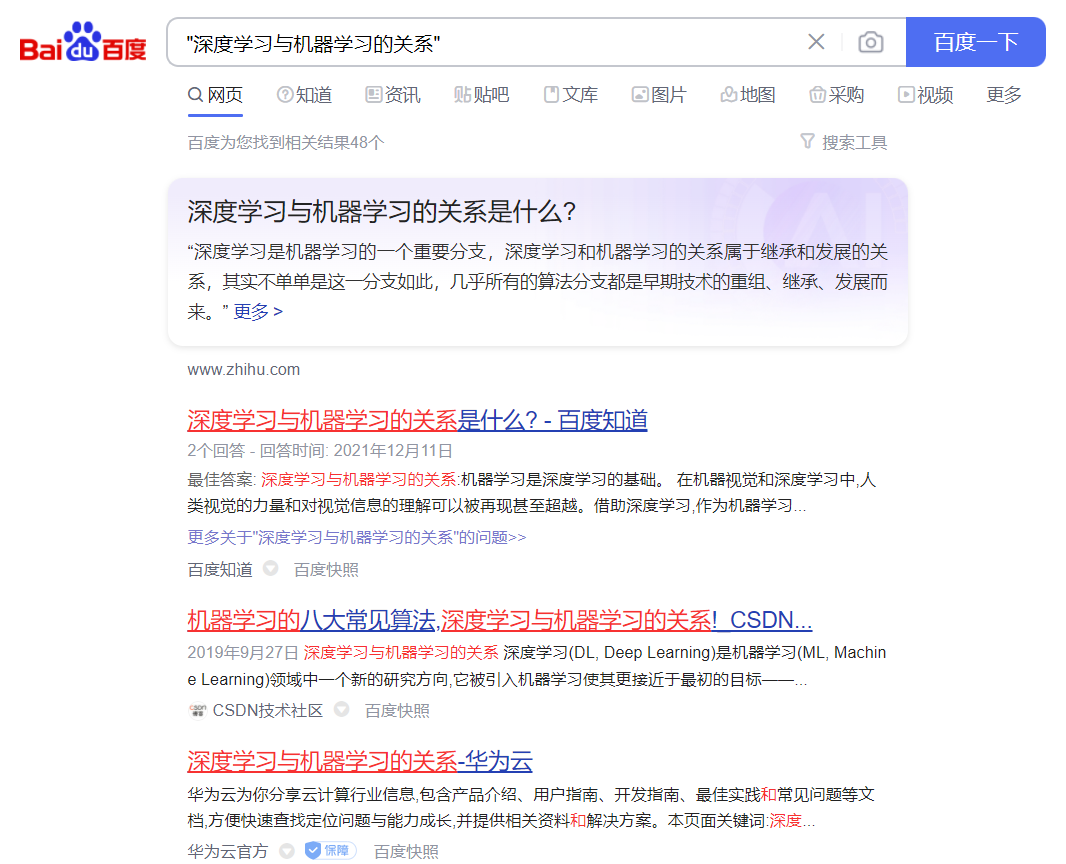Image resolution: width=1066 pixels, height=864 pixels.
Task: Open the 地图 tab
Action: [748, 94]
